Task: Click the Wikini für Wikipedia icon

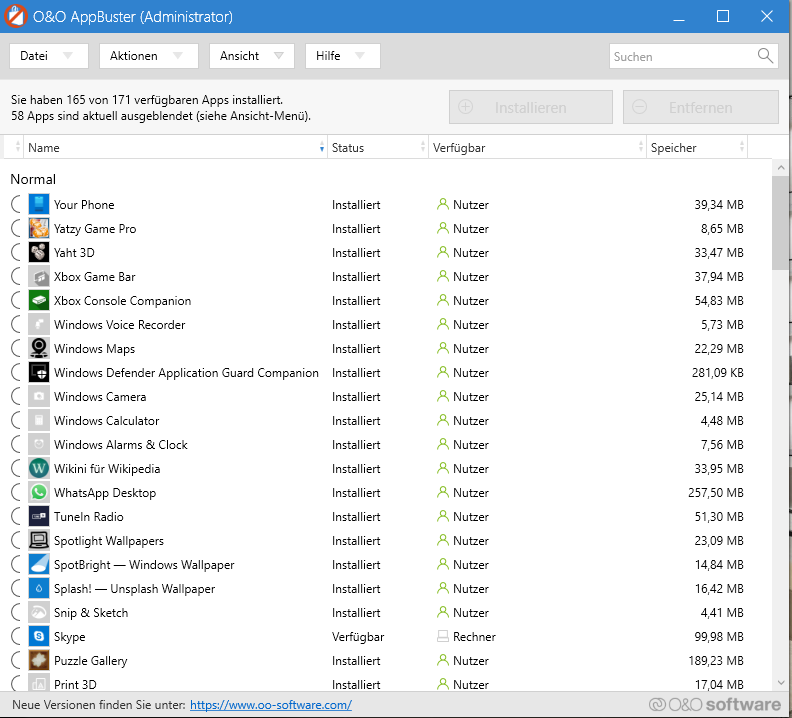Action: click(39, 468)
